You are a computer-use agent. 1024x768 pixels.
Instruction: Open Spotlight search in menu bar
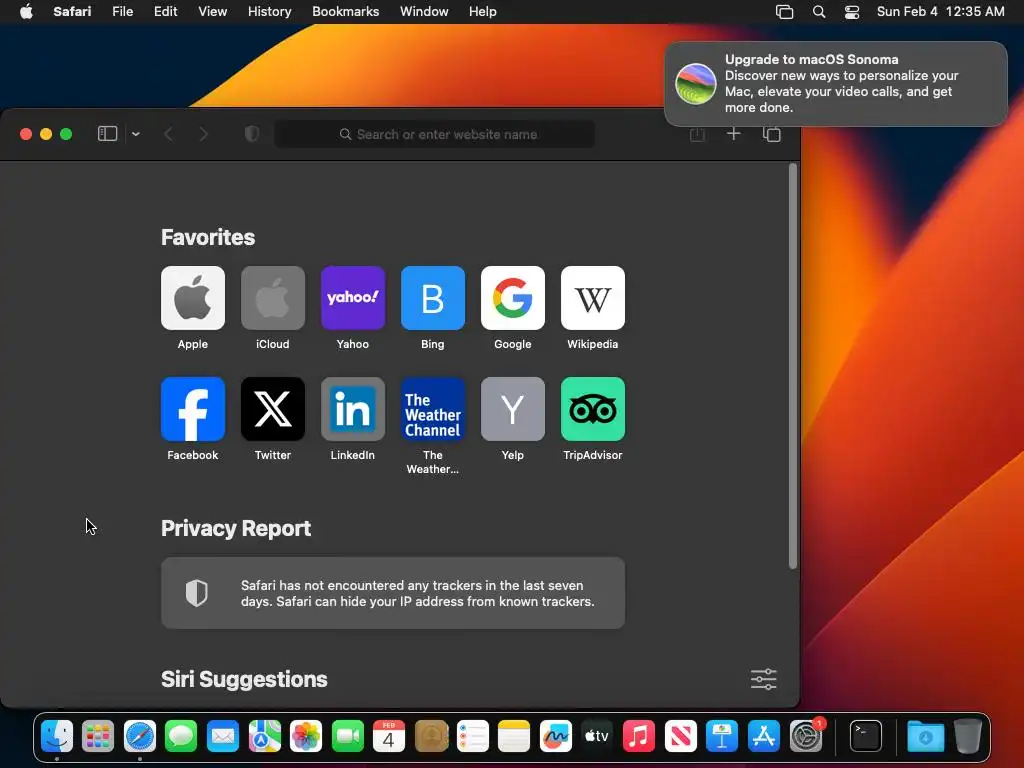818,11
